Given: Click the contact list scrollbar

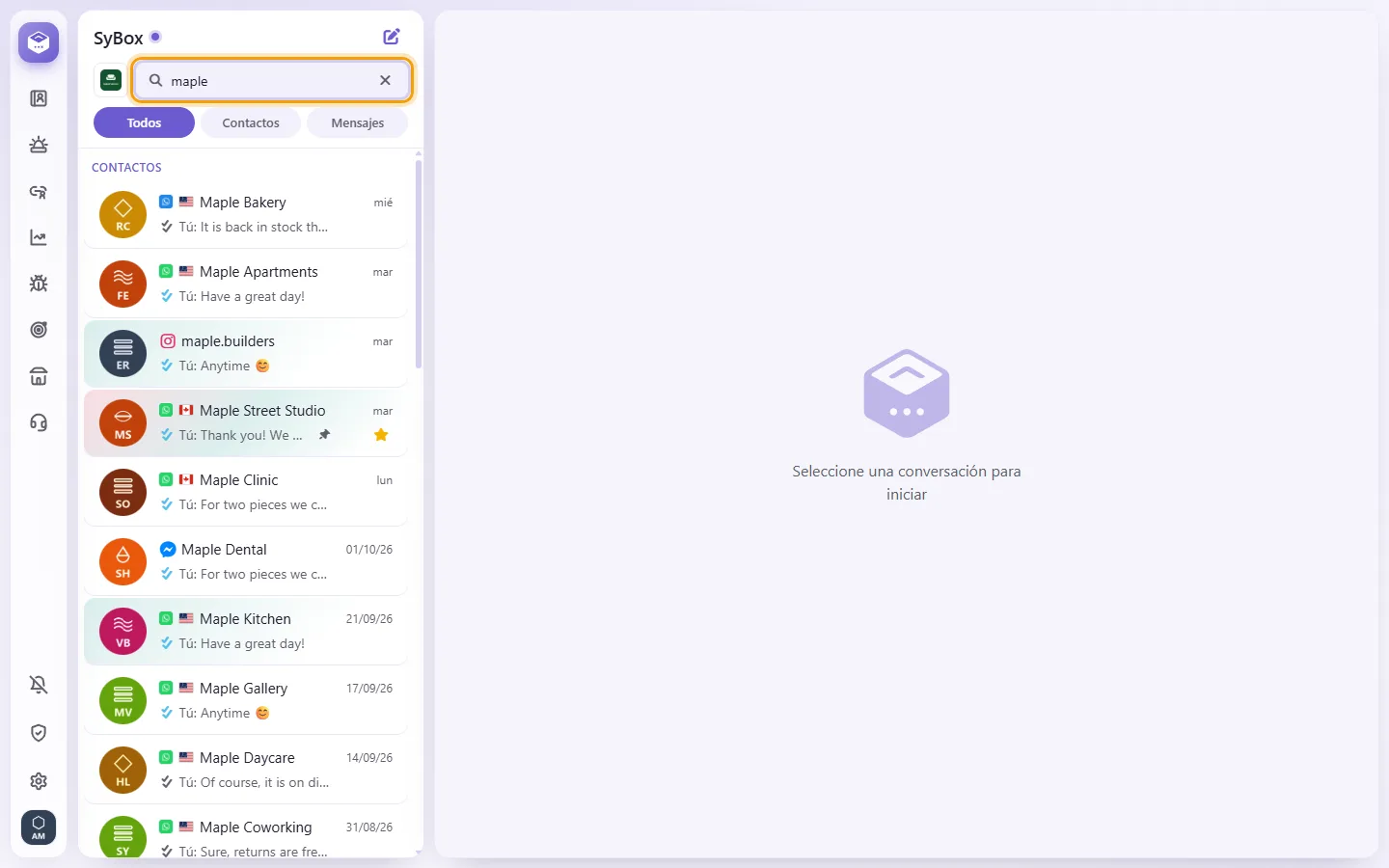Looking at the screenshot, I should coord(419,264).
